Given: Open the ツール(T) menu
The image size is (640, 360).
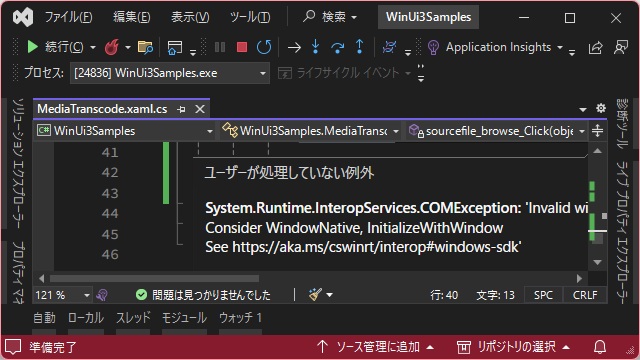Looking at the screenshot, I should coord(250,17).
